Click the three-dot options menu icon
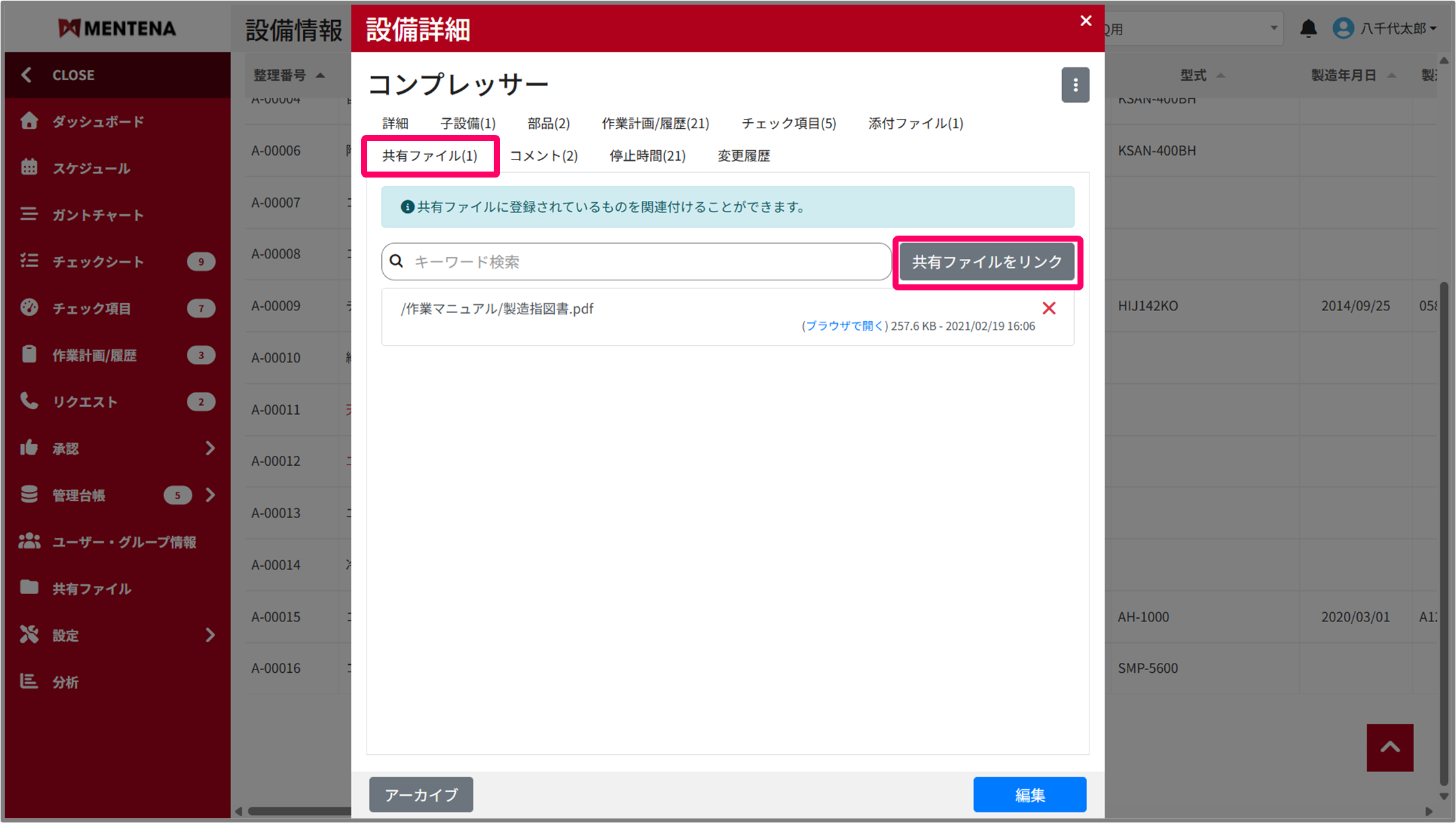 [1075, 85]
